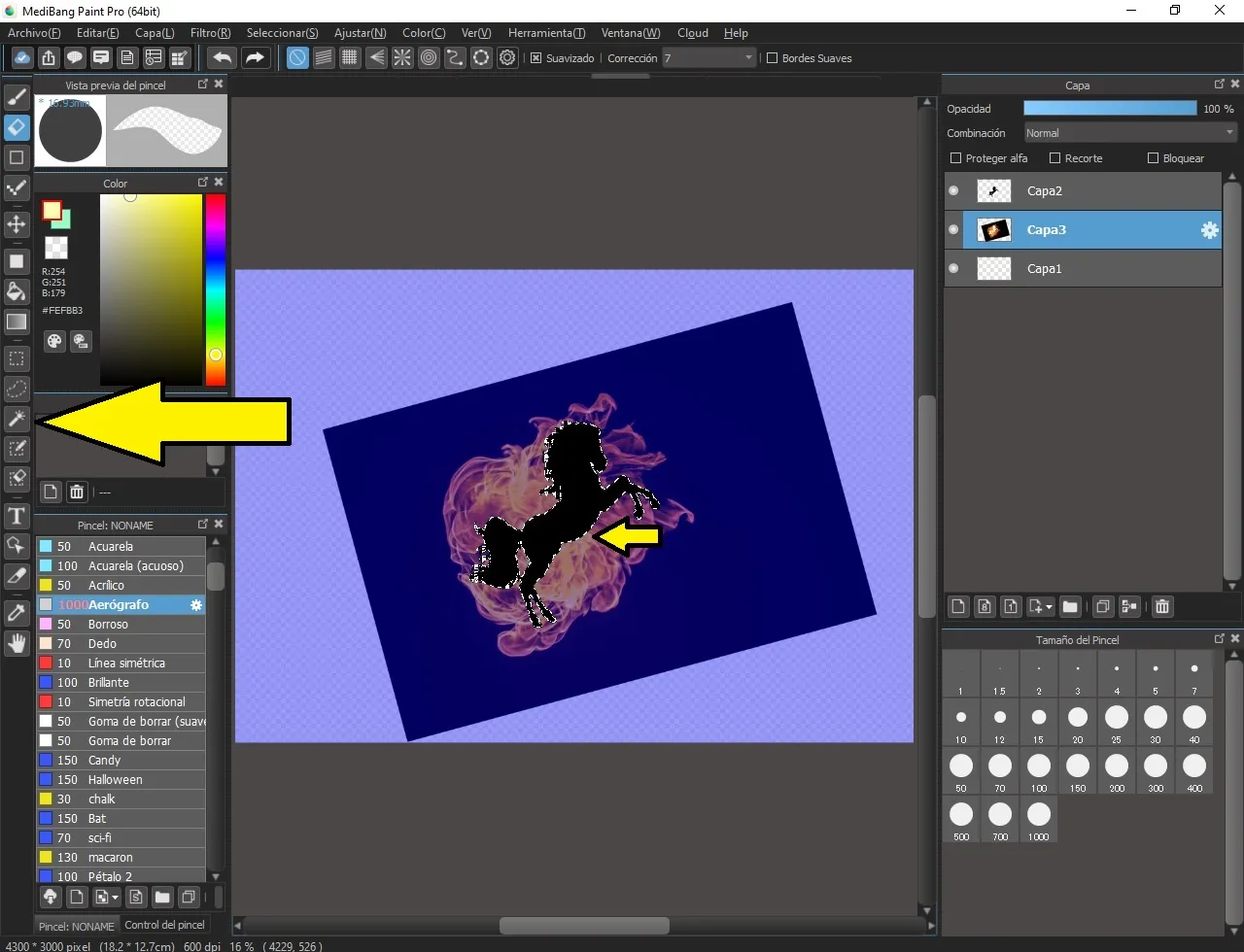Select the Brush tool in the left toolbar
Screen dimensions: 1244x952
[17, 97]
